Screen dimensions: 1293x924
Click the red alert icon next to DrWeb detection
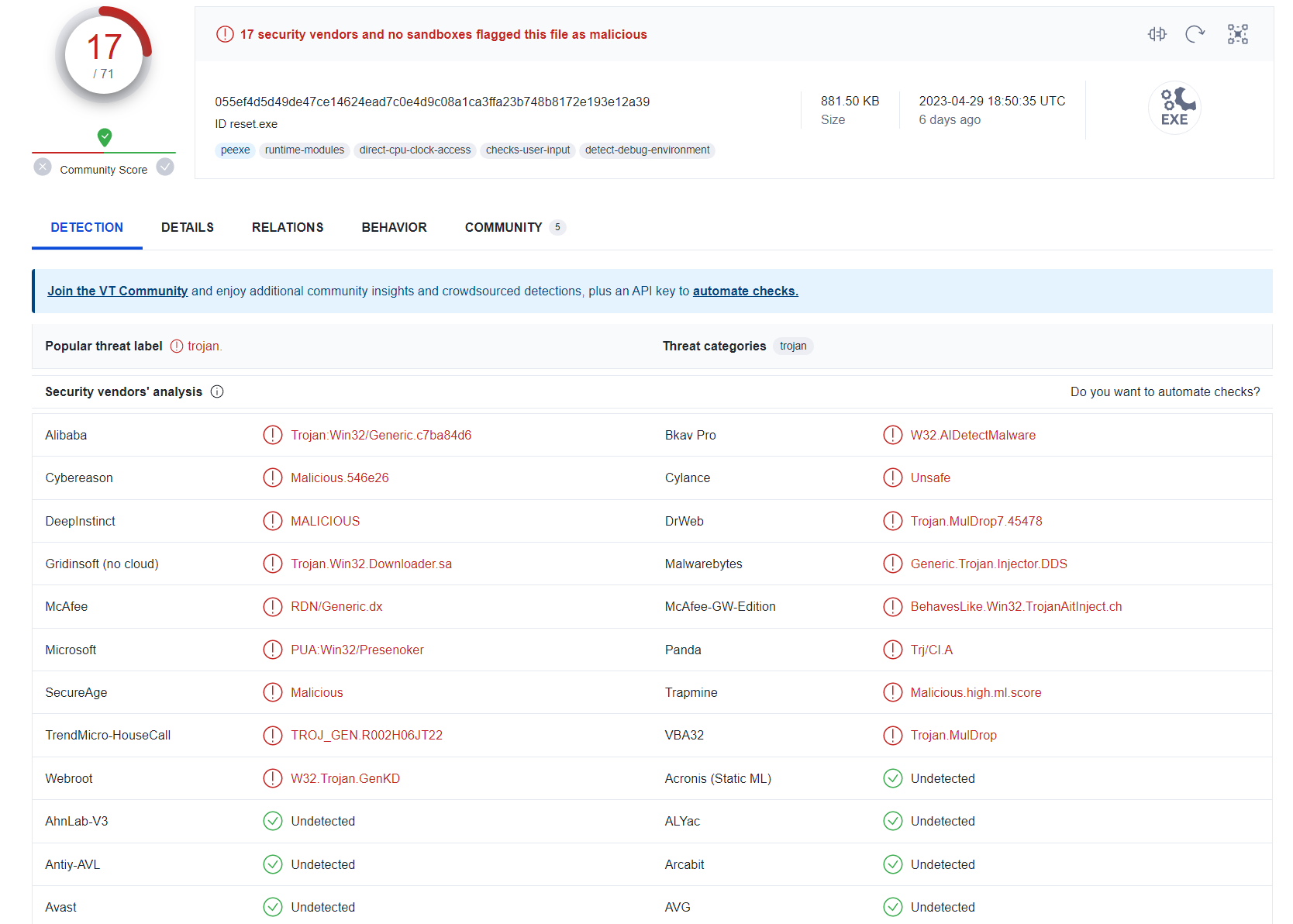click(x=892, y=521)
